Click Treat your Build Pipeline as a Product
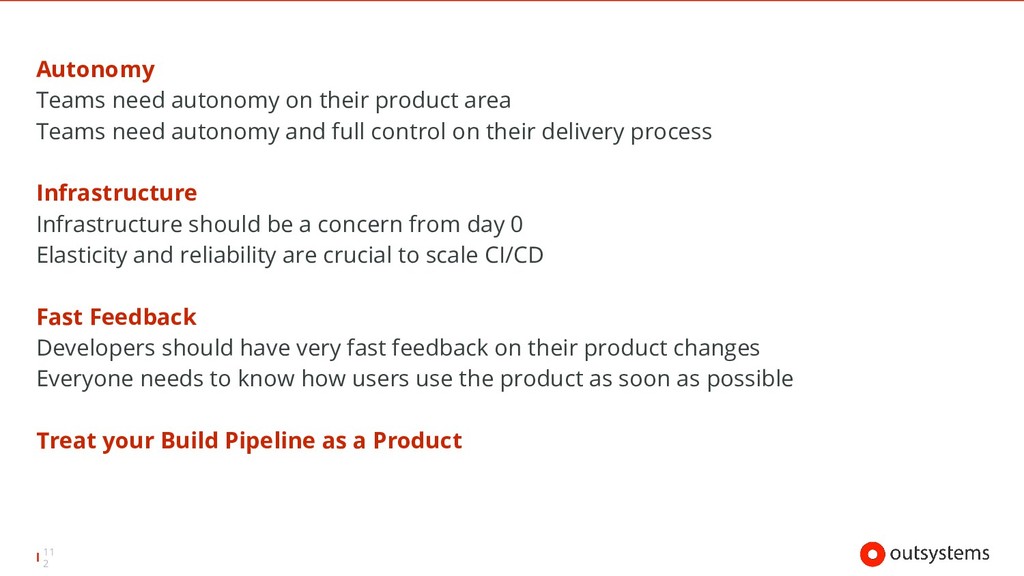The height and width of the screenshot is (576, 1024). pos(249,441)
